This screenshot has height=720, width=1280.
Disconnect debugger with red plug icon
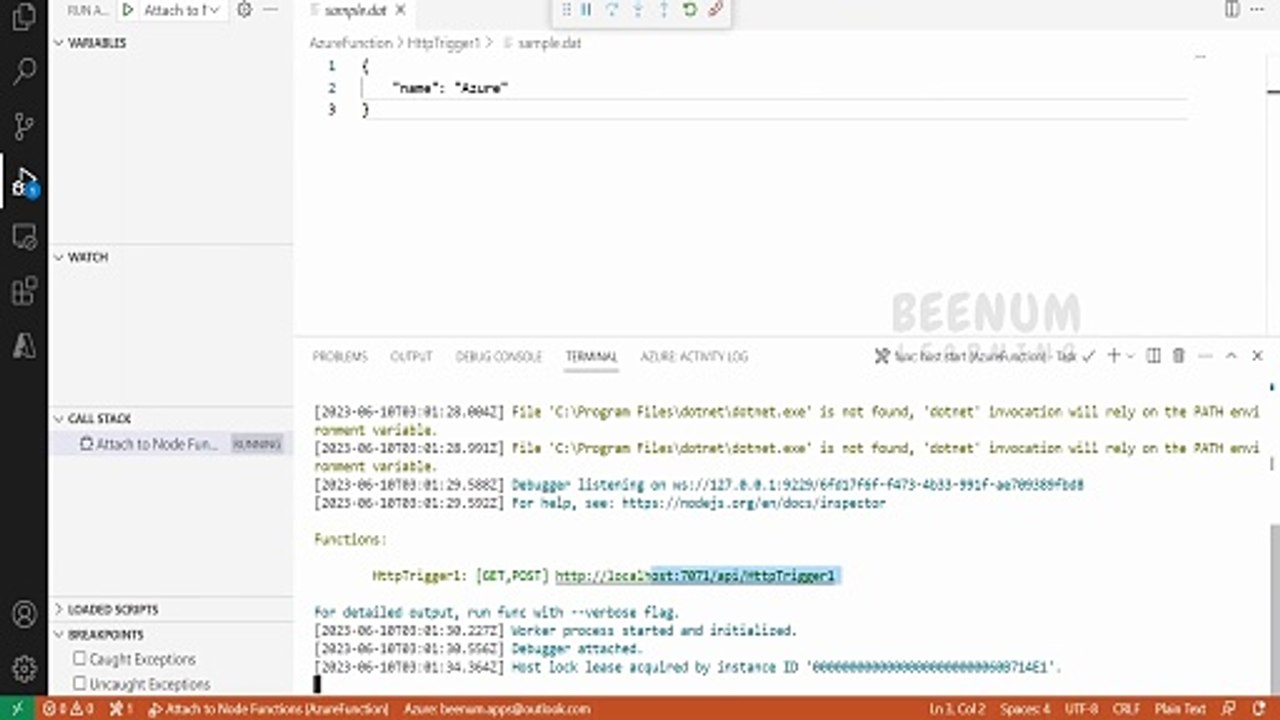(x=715, y=10)
